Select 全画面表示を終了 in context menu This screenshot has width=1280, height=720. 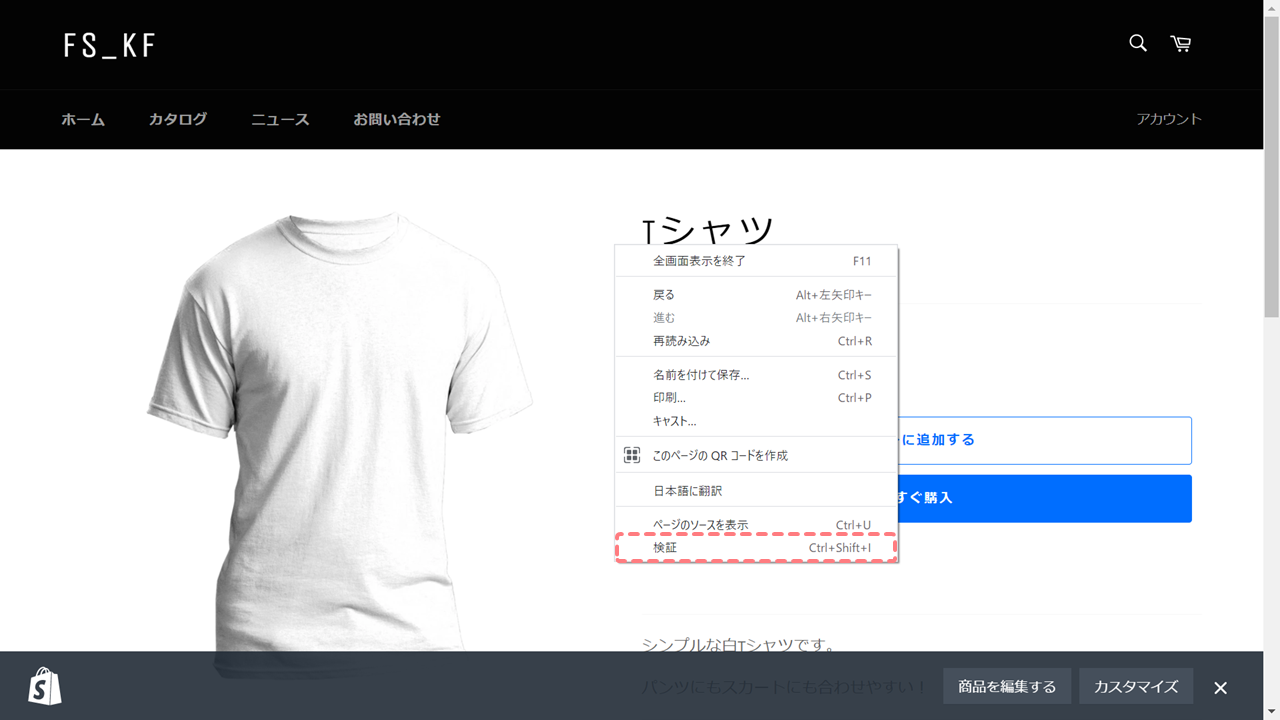[757, 261]
